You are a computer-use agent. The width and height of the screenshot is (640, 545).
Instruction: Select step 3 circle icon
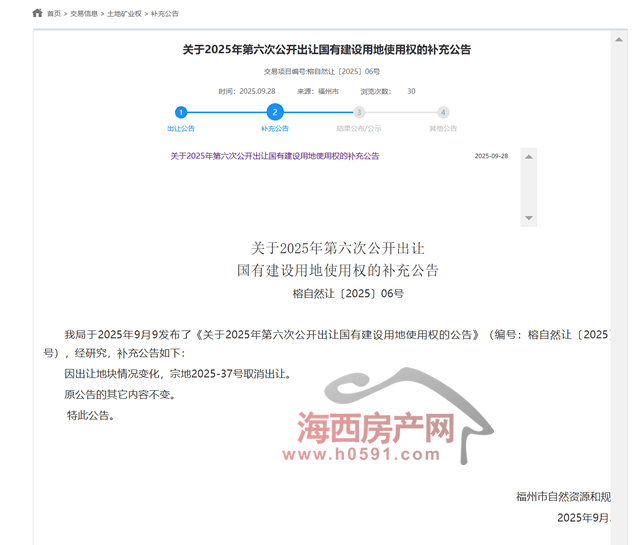pos(359,113)
